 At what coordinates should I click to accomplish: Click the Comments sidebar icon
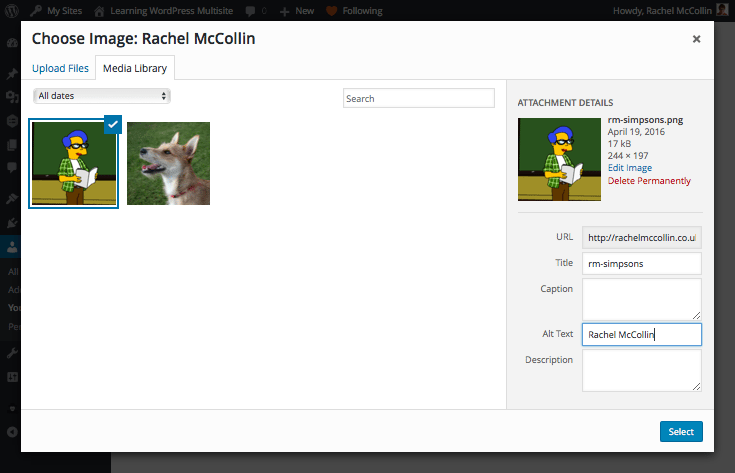click(x=12, y=167)
